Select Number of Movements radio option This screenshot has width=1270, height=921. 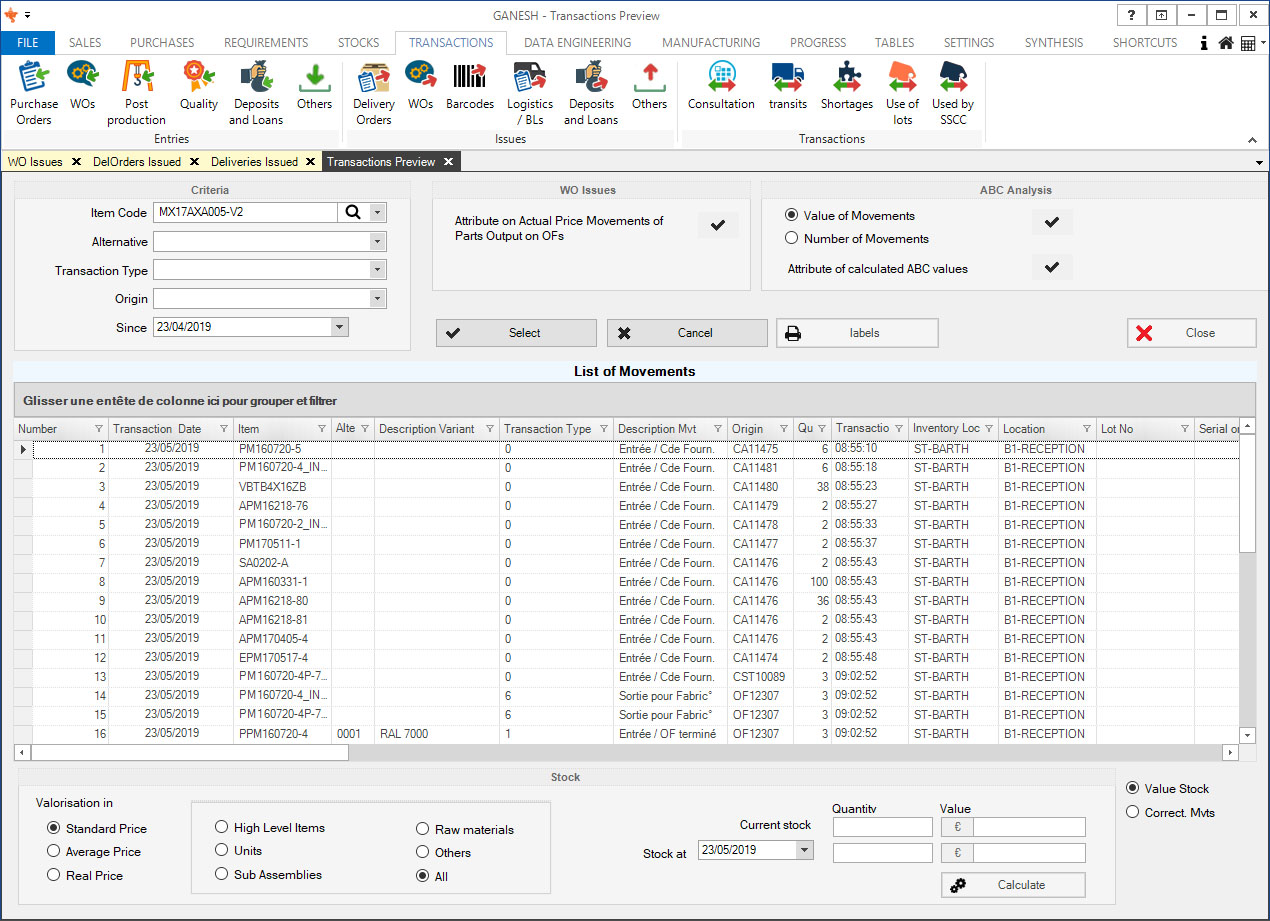792,239
